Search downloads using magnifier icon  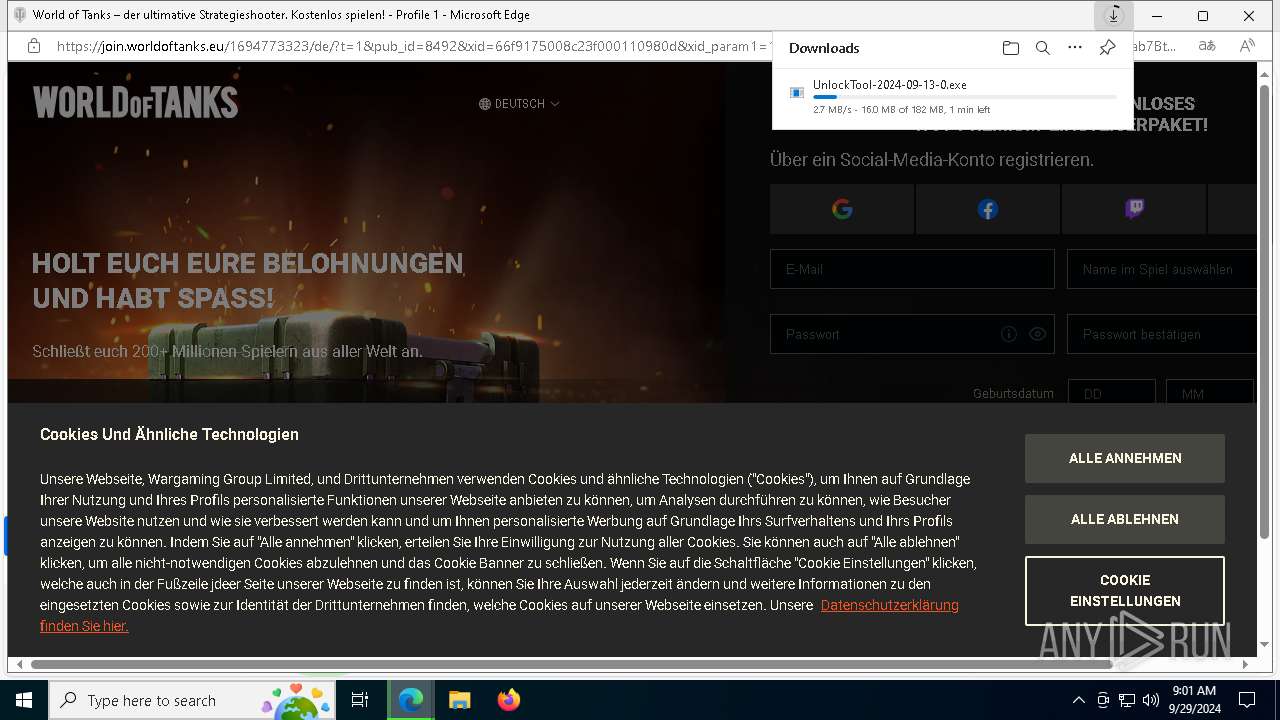click(1043, 48)
